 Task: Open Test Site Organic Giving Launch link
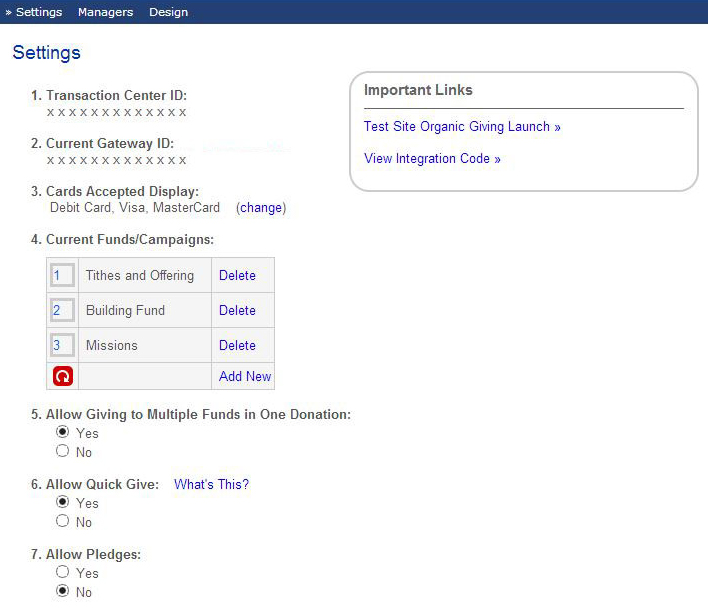click(x=462, y=126)
